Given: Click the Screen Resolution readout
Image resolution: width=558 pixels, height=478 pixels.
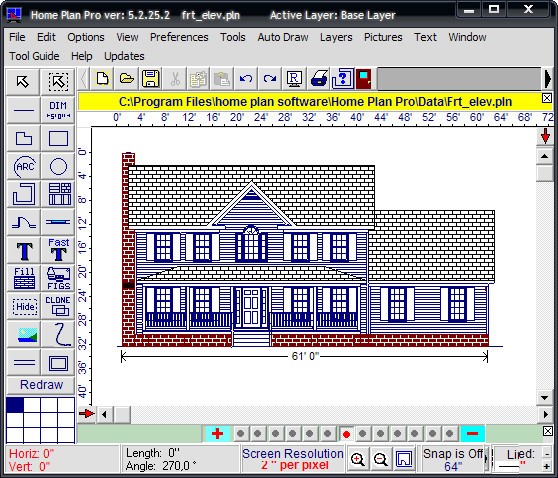Looking at the screenshot, I should (x=293, y=459).
